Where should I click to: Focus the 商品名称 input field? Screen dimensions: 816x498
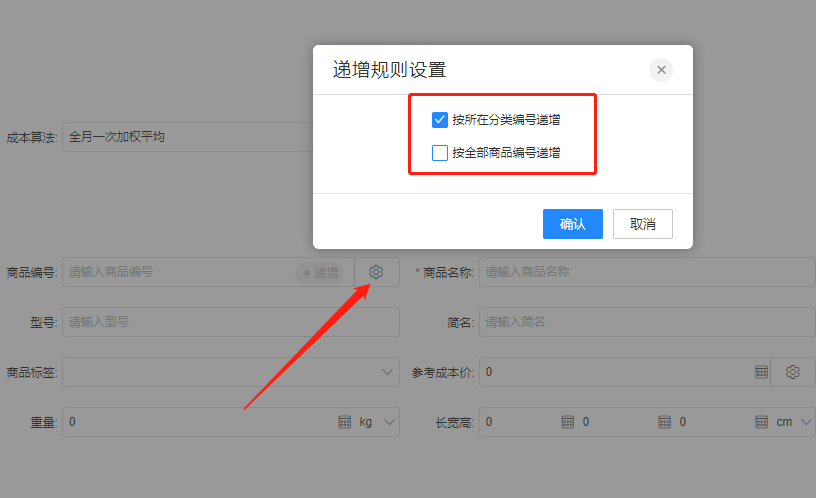click(647, 272)
